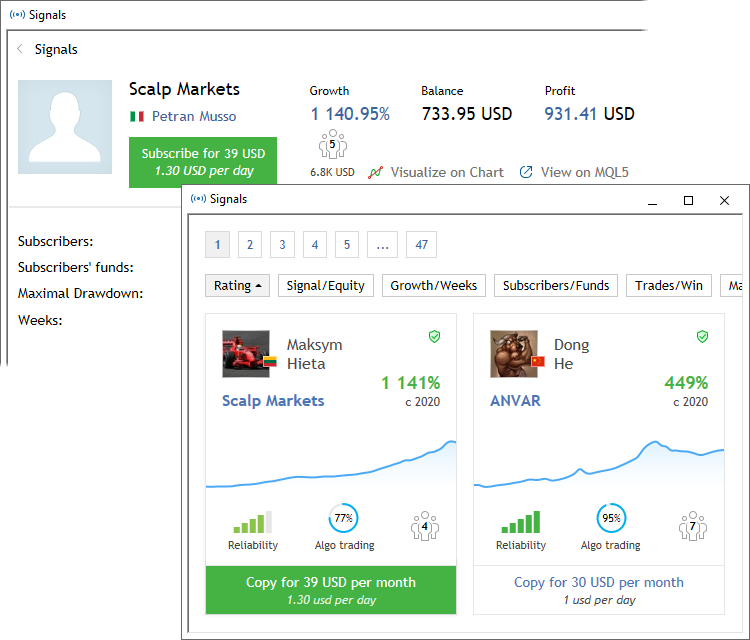Click subscribers icon showing 7 on ANVAR
Screen dimensions: 750x640
(x=693, y=526)
